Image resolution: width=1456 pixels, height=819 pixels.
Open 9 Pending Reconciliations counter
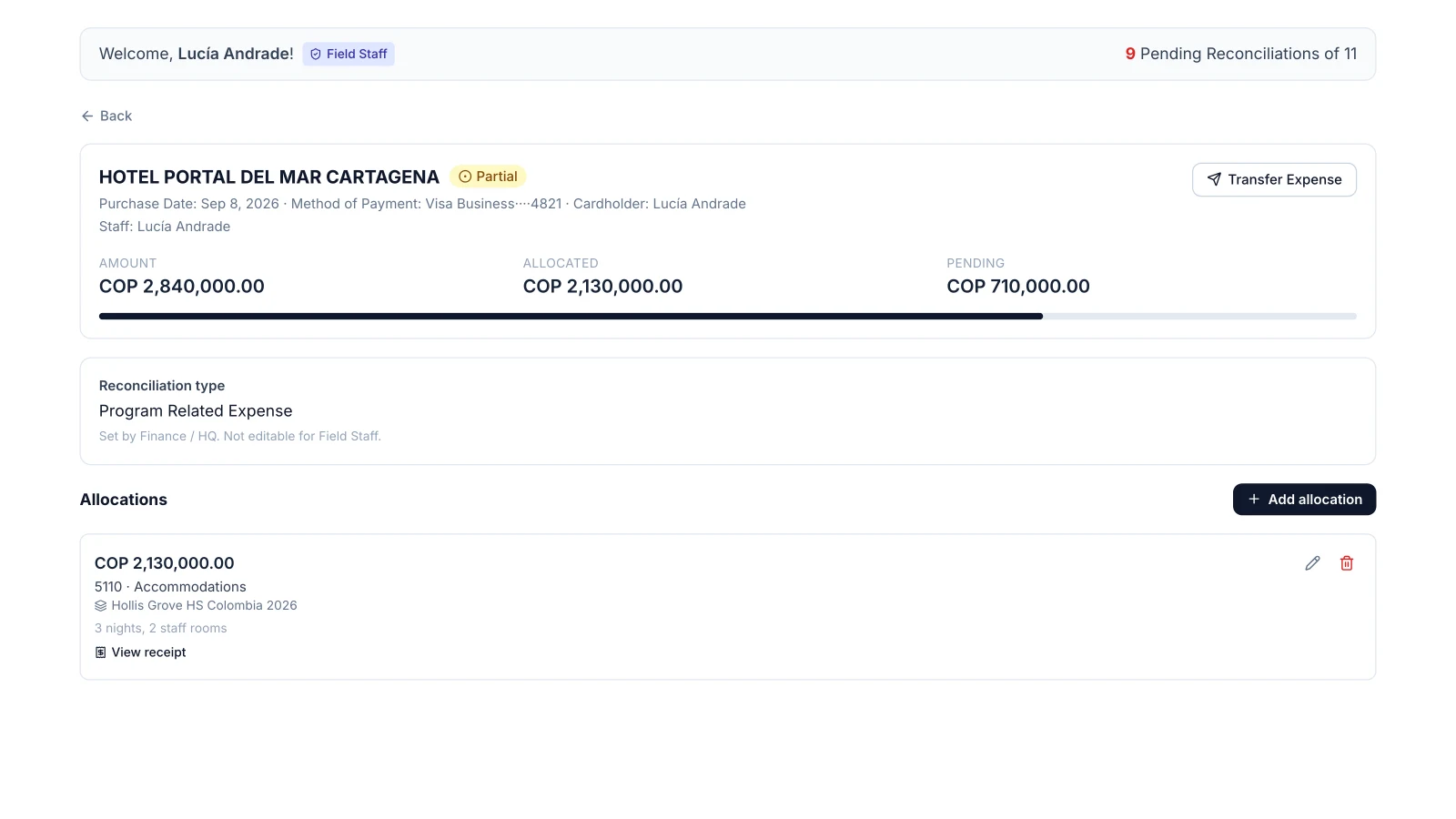click(1241, 54)
